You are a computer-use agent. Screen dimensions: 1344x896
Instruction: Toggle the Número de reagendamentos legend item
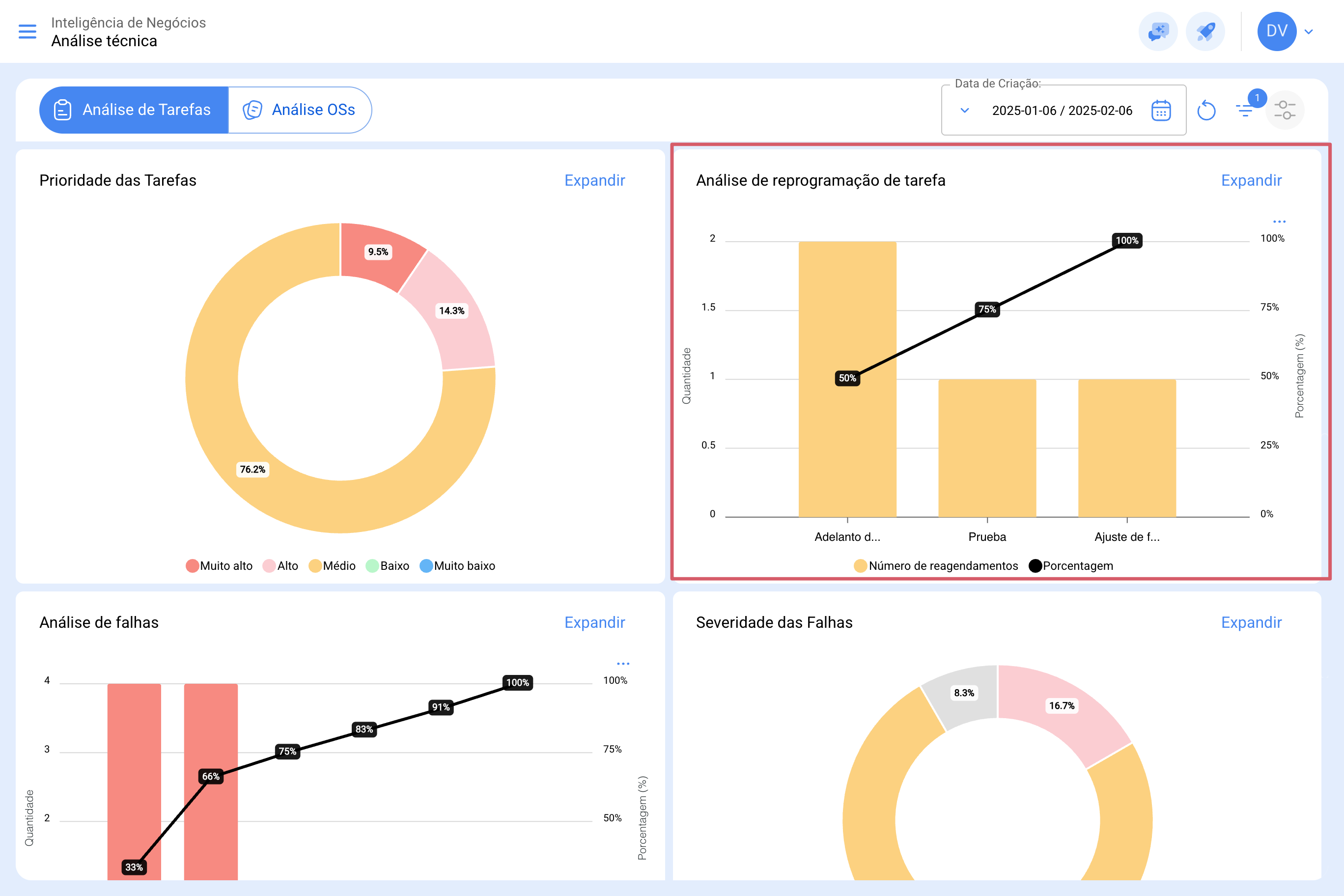(936, 566)
